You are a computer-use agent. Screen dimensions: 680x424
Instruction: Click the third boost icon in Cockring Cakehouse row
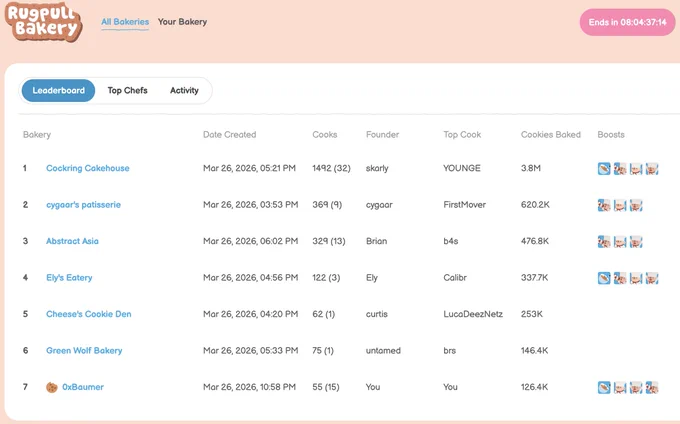pyautogui.click(x=636, y=169)
